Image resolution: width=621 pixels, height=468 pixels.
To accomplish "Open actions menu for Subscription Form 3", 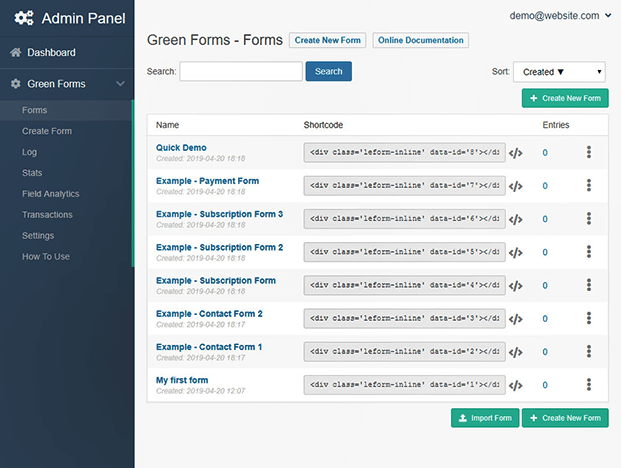I will (589, 219).
